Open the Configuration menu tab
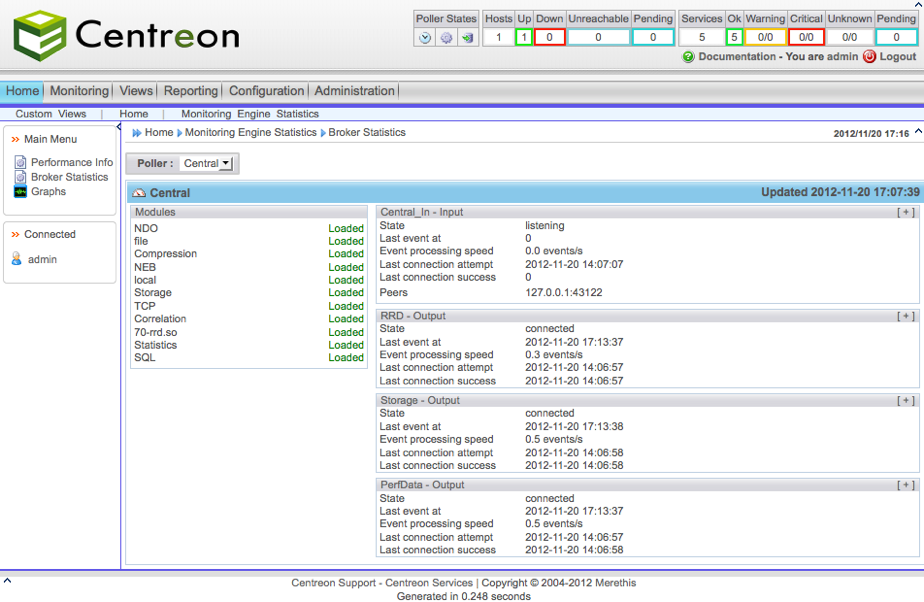924x602 pixels. point(266,91)
